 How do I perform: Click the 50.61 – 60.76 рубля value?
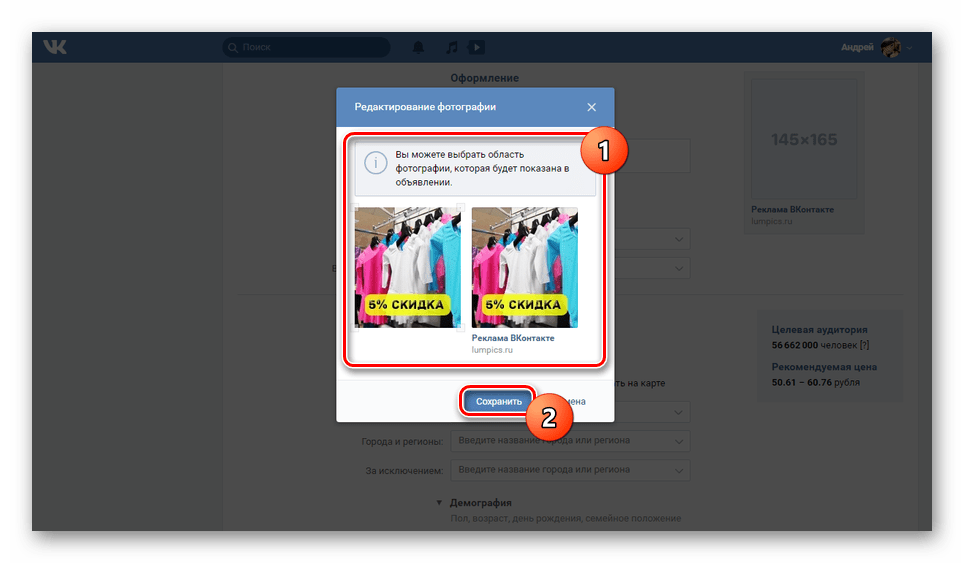click(815, 382)
